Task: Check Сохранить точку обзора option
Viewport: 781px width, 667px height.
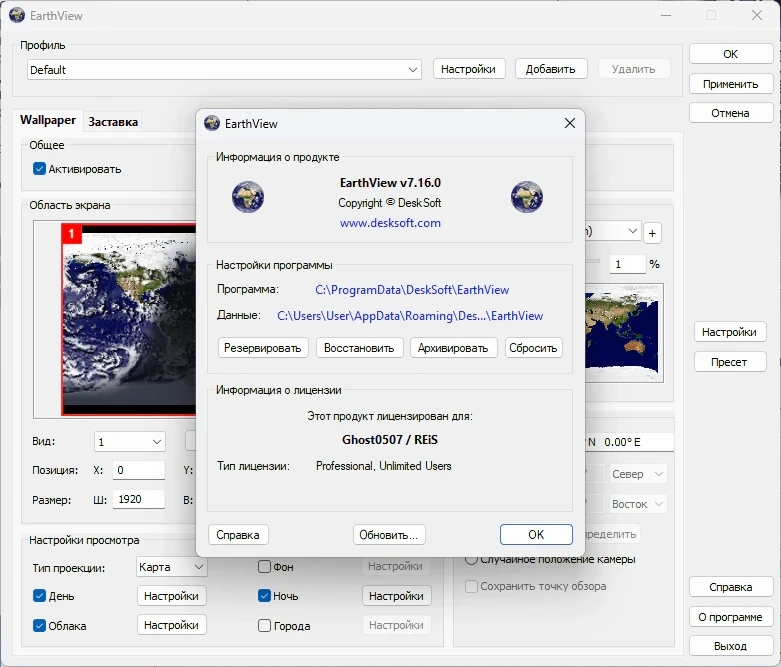Action: coord(471,586)
